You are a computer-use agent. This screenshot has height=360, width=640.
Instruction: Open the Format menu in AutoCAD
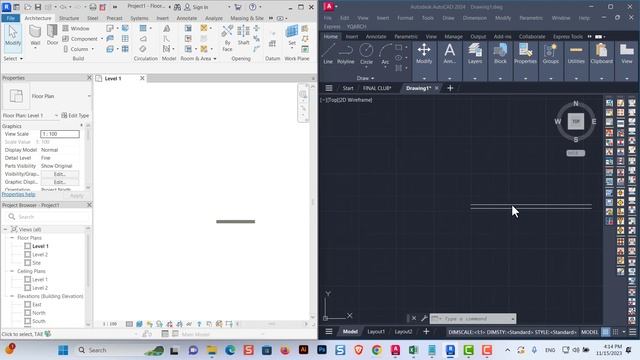tap(405, 18)
